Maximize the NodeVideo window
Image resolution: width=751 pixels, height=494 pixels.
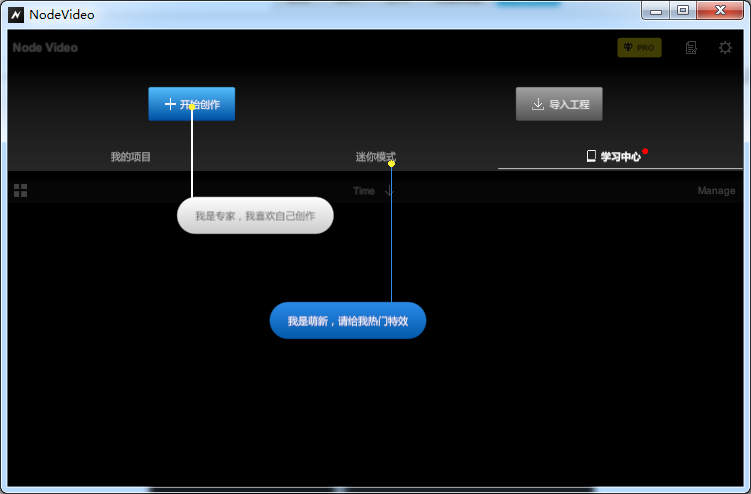coord(683,11)
